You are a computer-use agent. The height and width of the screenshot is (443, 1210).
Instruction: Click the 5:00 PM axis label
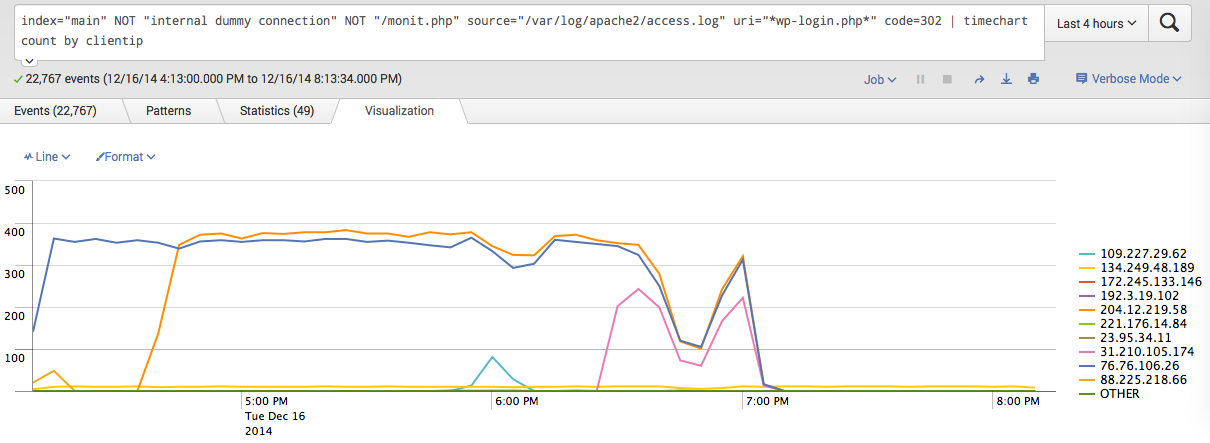coord(267,402)
